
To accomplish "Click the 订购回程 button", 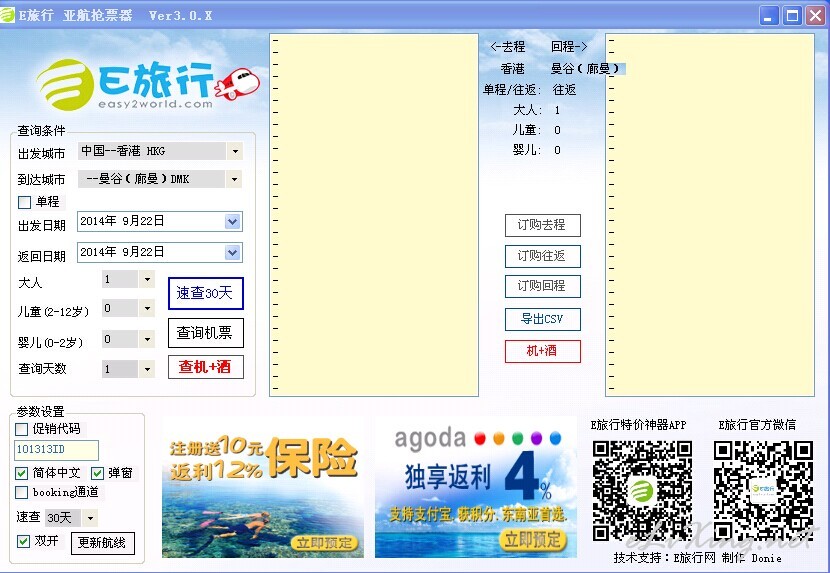I will pyautogui.click(x=543, y=286).
